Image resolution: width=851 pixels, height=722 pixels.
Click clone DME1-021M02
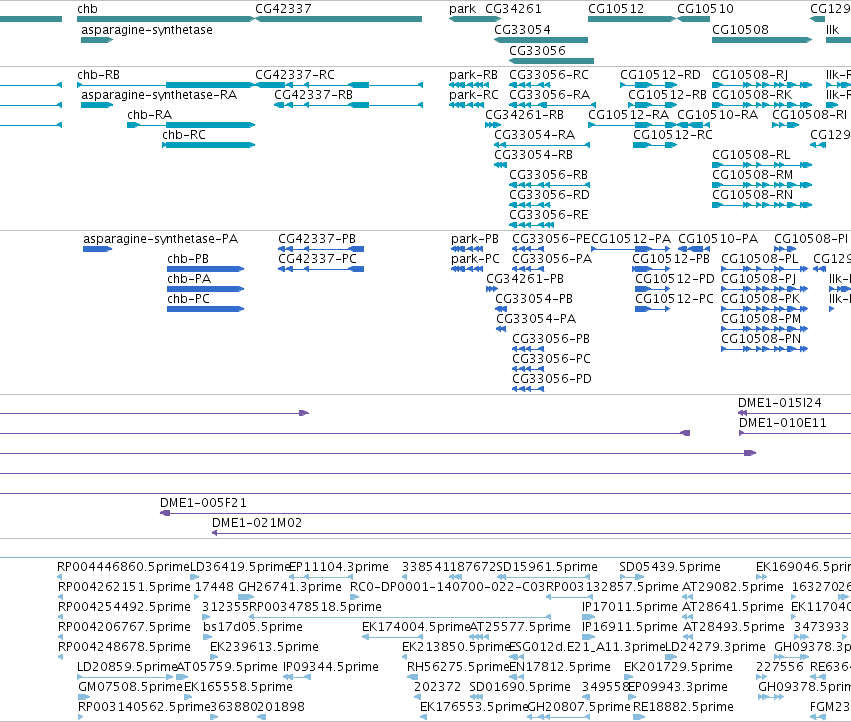click(x=531, y=533)
